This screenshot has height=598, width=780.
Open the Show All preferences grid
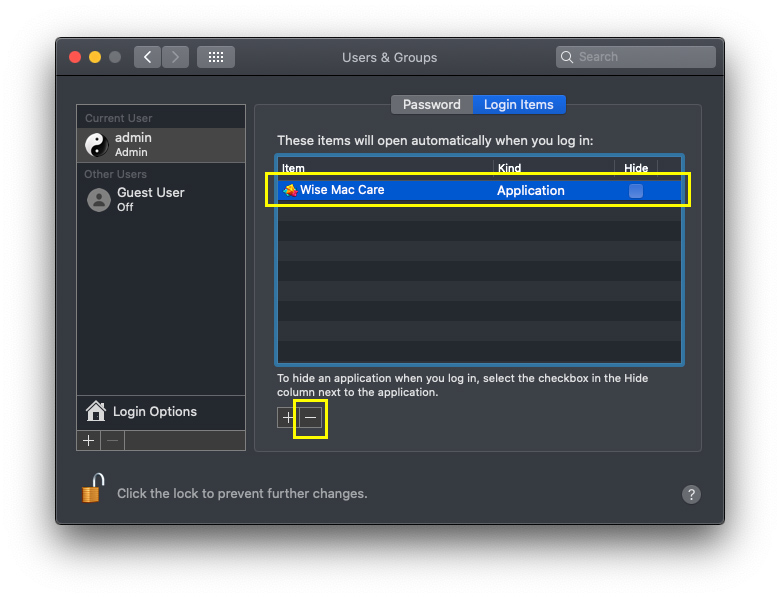coord(215,57)
